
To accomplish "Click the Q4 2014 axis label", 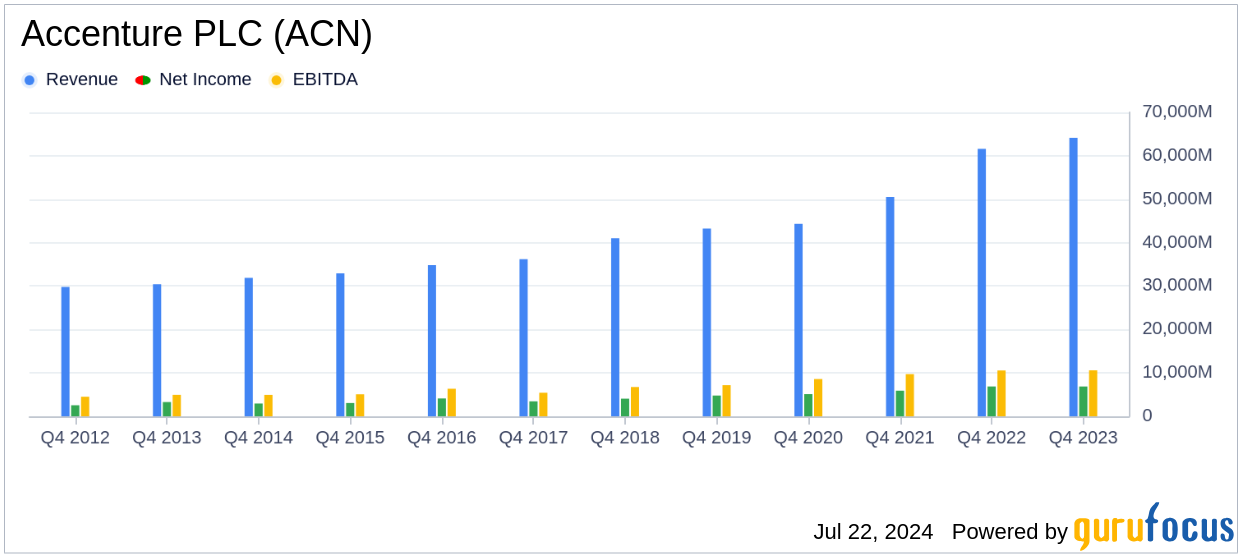I will tap(259, 438).
